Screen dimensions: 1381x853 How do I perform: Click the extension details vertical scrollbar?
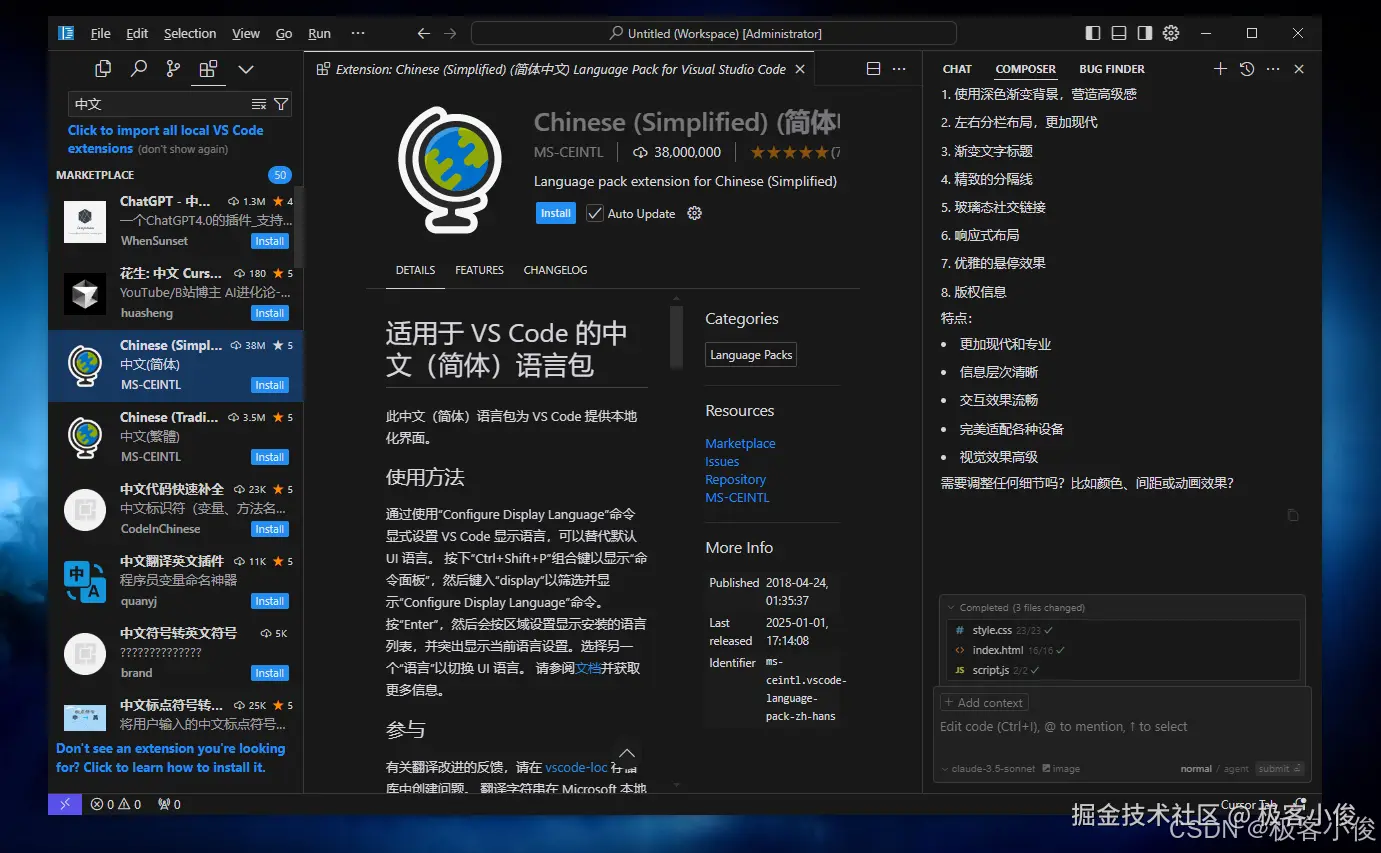click(x=676, y=338)
